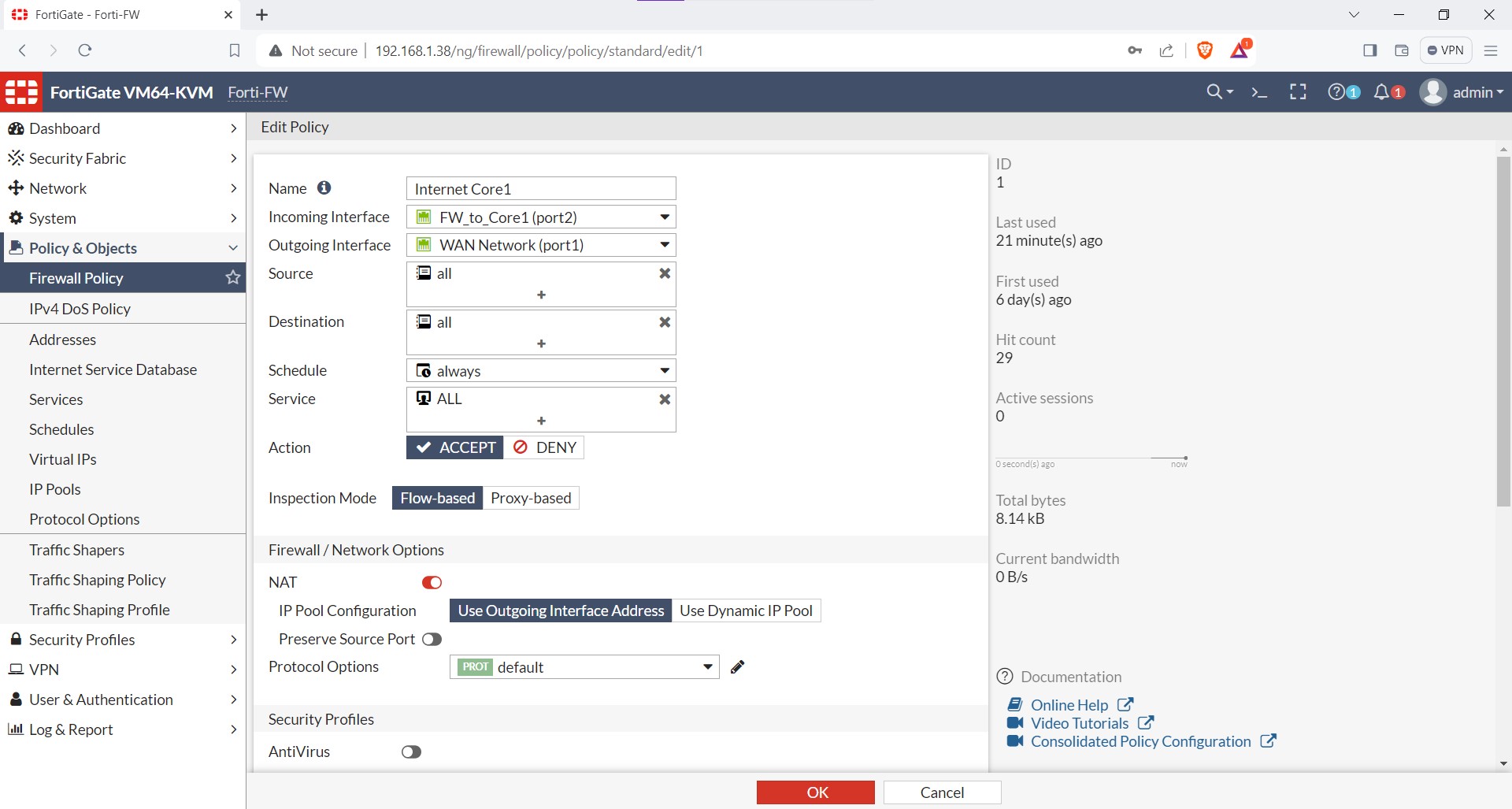Open the CLI console icon
This screenshot has width=1512, height=809.
1259,92
